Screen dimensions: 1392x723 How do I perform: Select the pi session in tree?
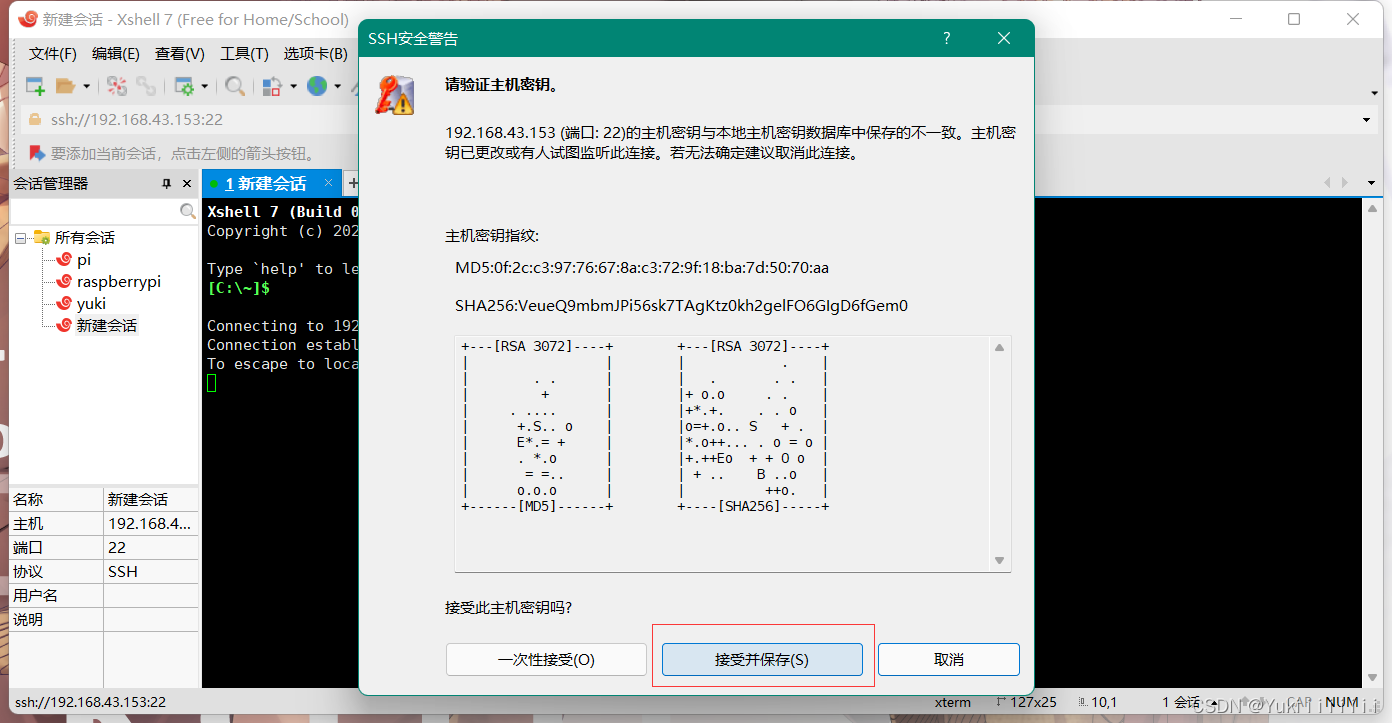click(x=84, y=260)
